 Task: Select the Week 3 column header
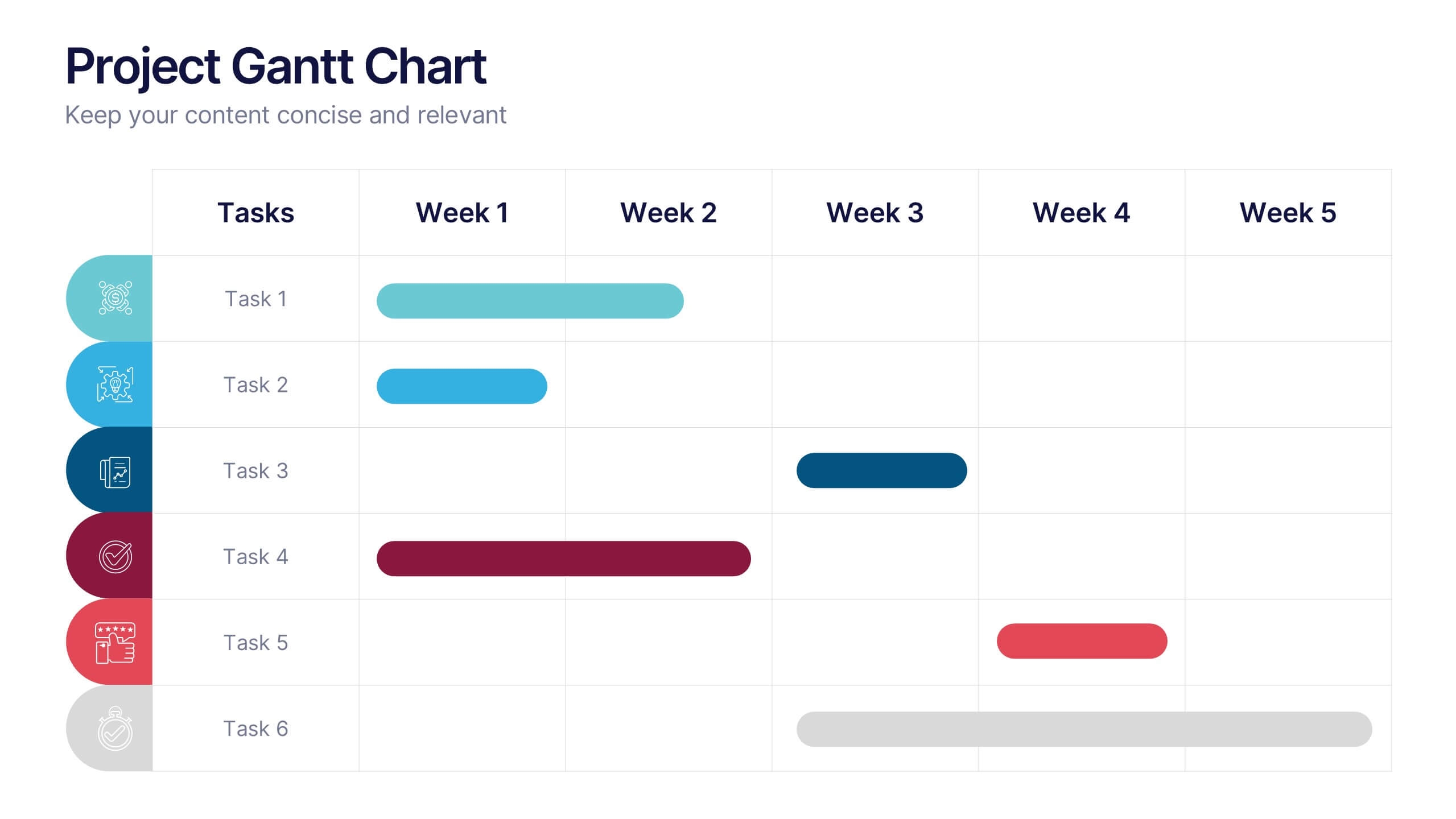click(x=875, y=213)
